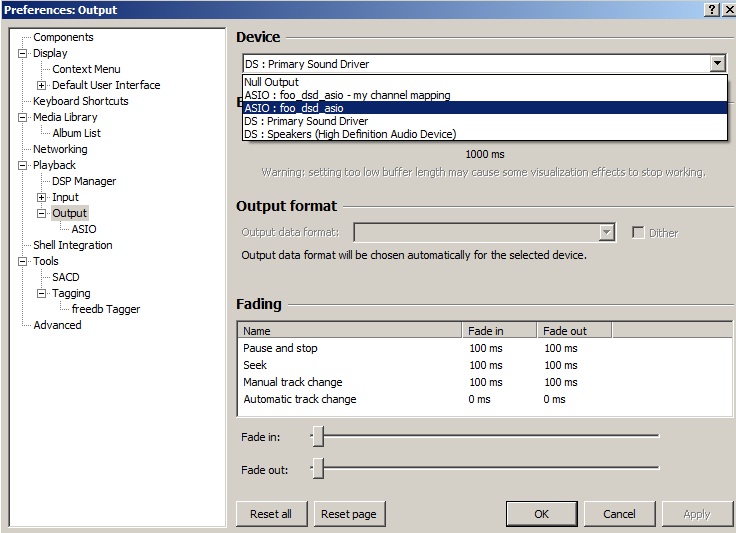Select DS : Speakers (High Definition Audio Device)
The height and width of the screenshot is (533, 736).
coord(350,134)
